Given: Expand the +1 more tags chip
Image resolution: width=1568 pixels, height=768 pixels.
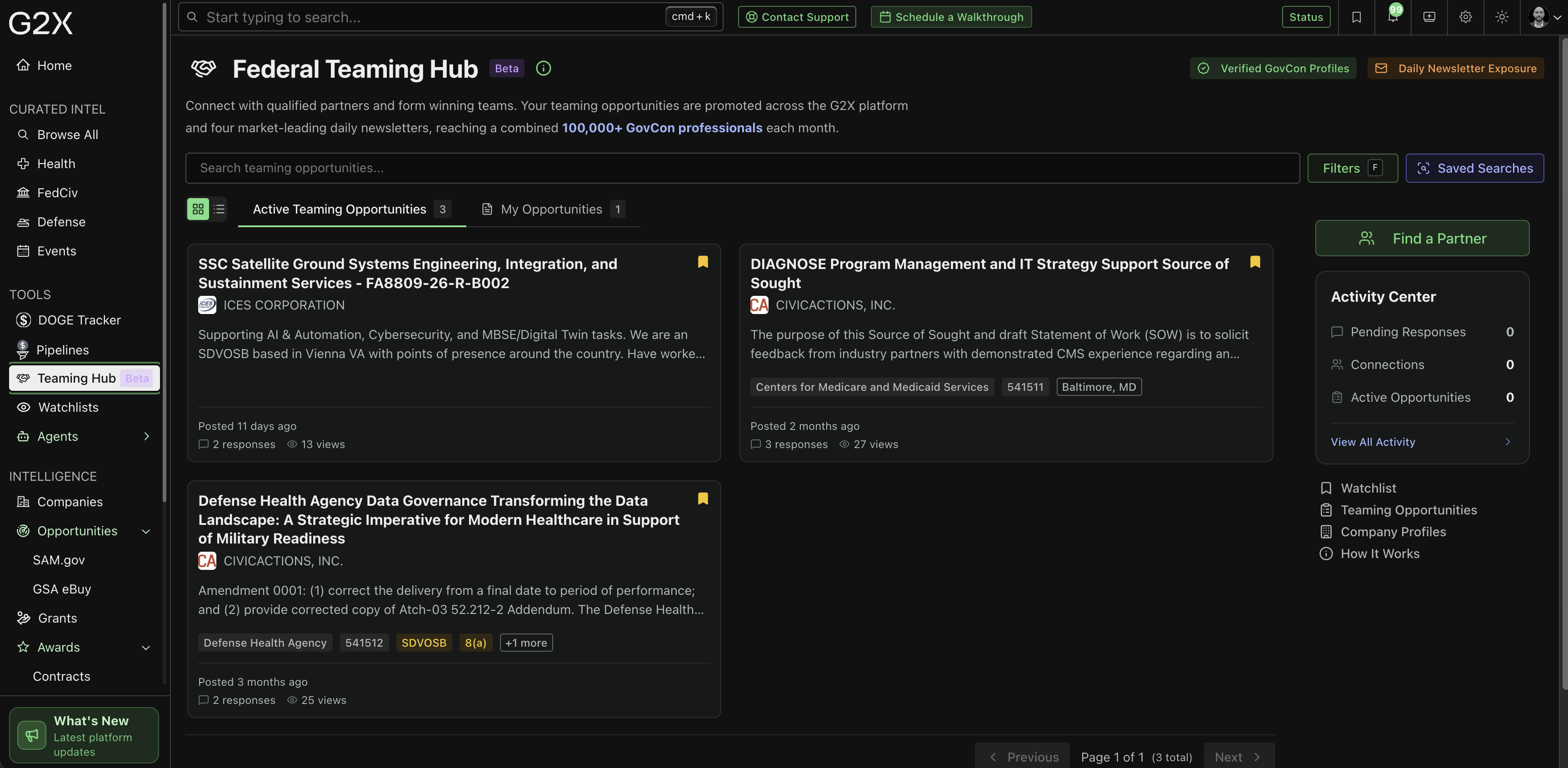Looking at the screenshot, I should [526, 643].
